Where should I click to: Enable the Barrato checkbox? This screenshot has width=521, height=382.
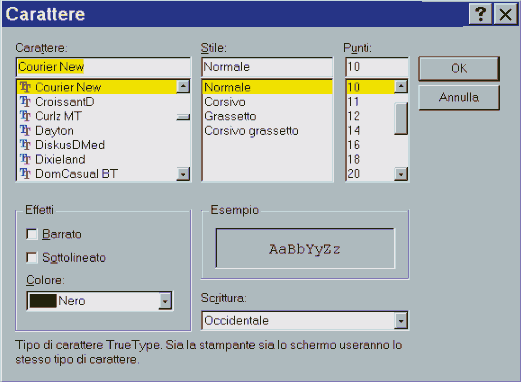32,234
